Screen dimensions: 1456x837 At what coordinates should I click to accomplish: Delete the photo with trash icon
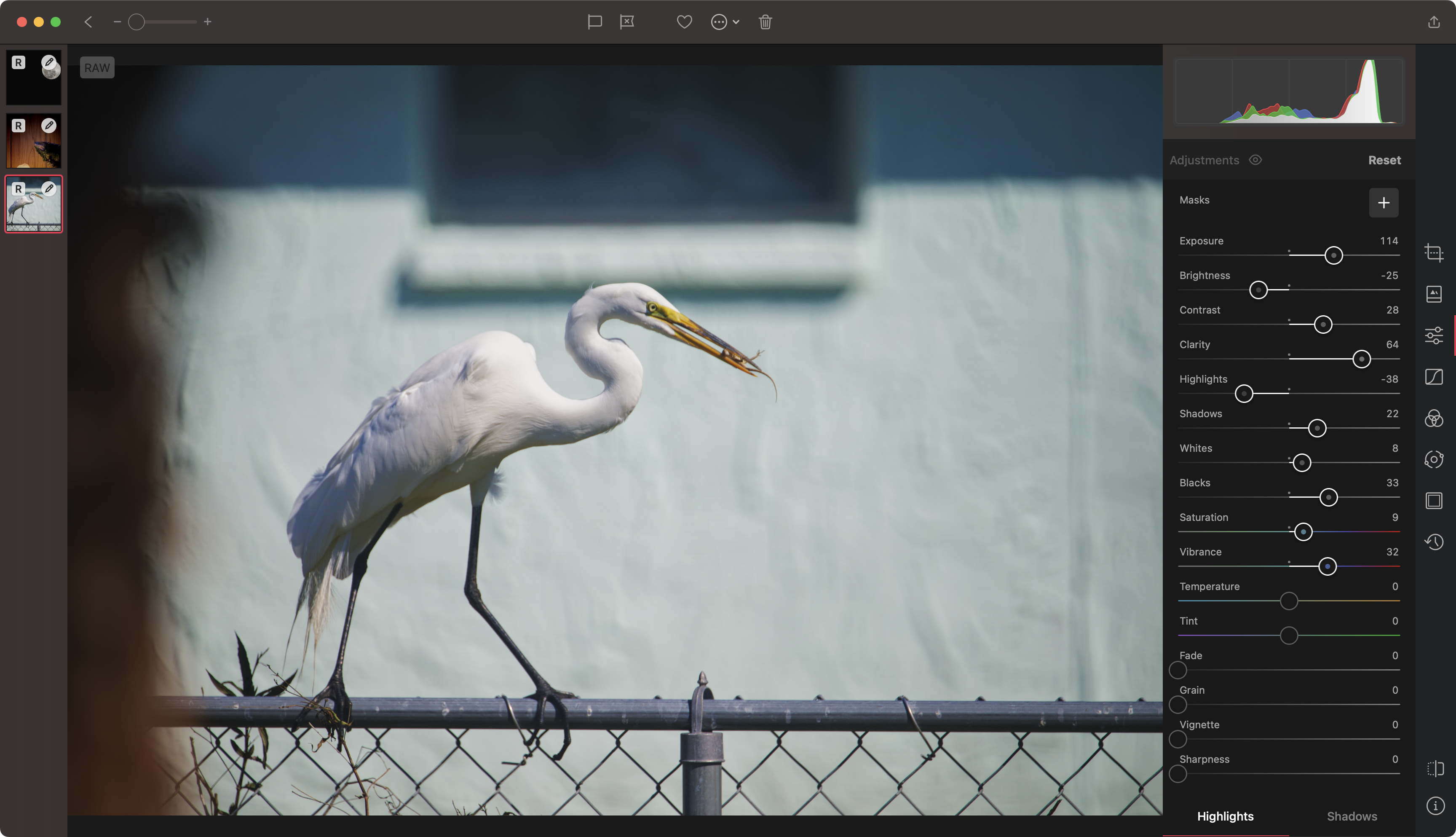pos(765,22)
